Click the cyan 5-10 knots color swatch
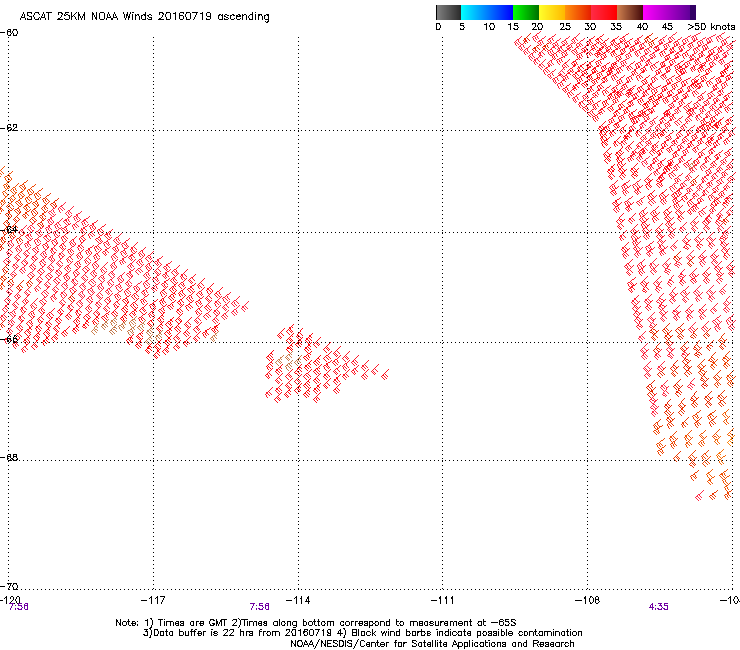 pos(474,12)
